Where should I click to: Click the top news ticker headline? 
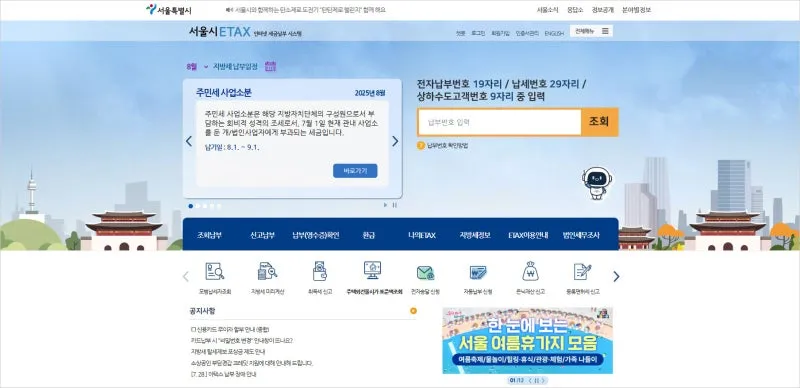click(311, 10)
